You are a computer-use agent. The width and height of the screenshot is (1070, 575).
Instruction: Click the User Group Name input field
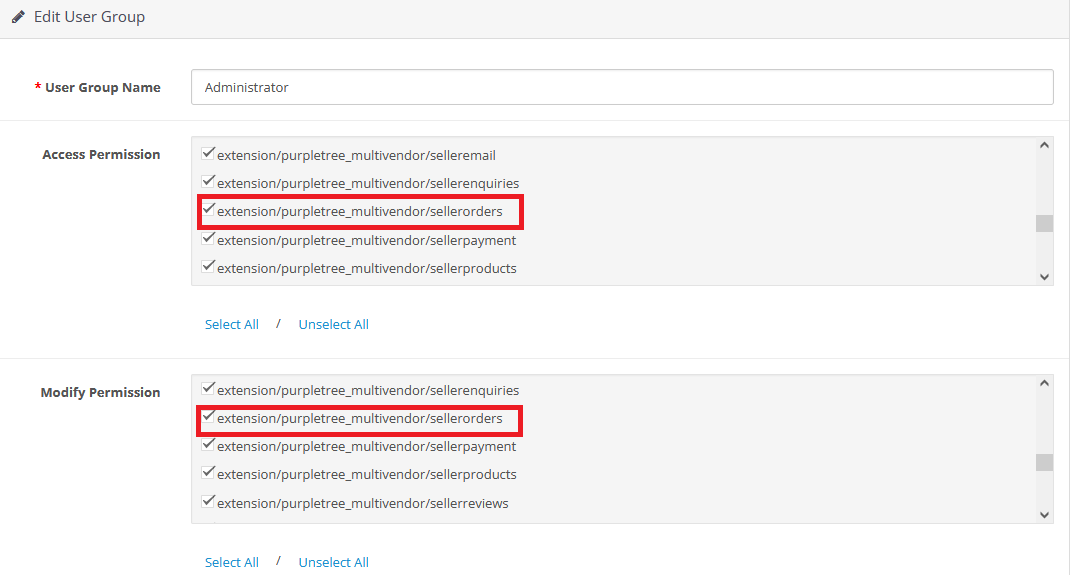622,87
